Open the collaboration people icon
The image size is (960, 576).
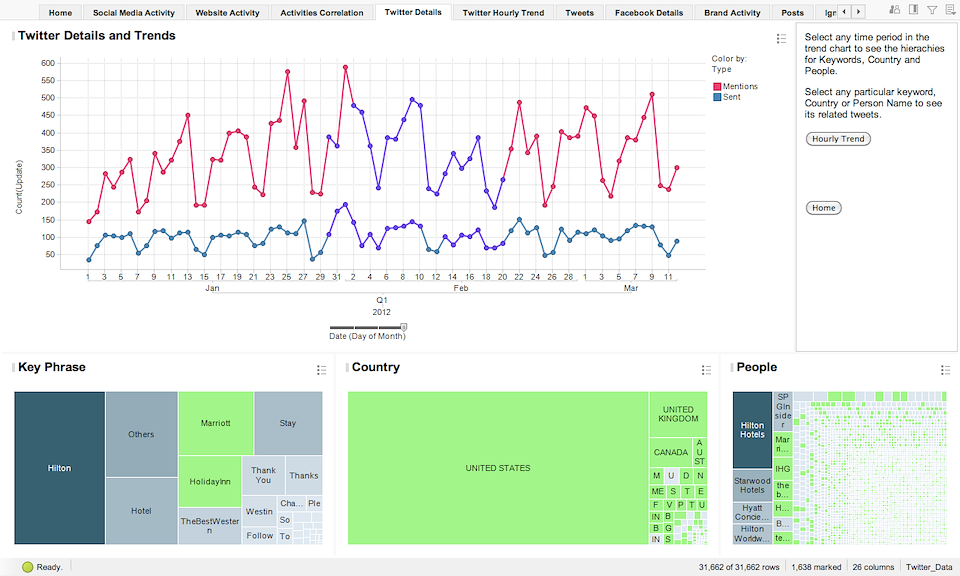pos(894,10)
